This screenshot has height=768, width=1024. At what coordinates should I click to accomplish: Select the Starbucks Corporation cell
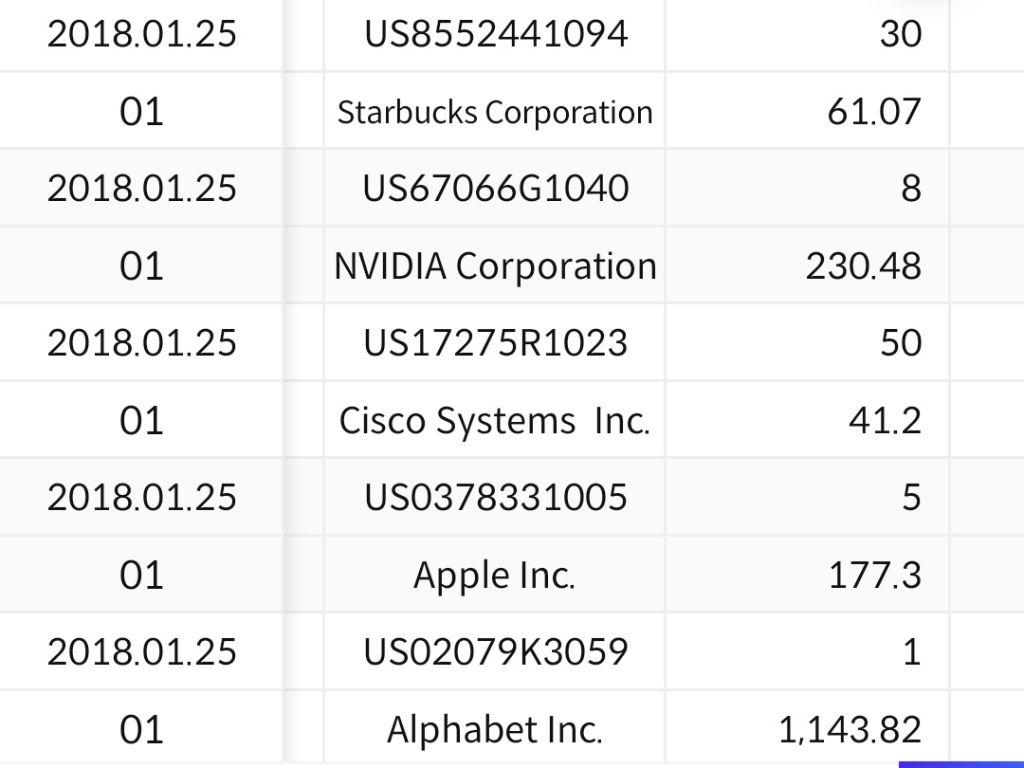point(495,112)
